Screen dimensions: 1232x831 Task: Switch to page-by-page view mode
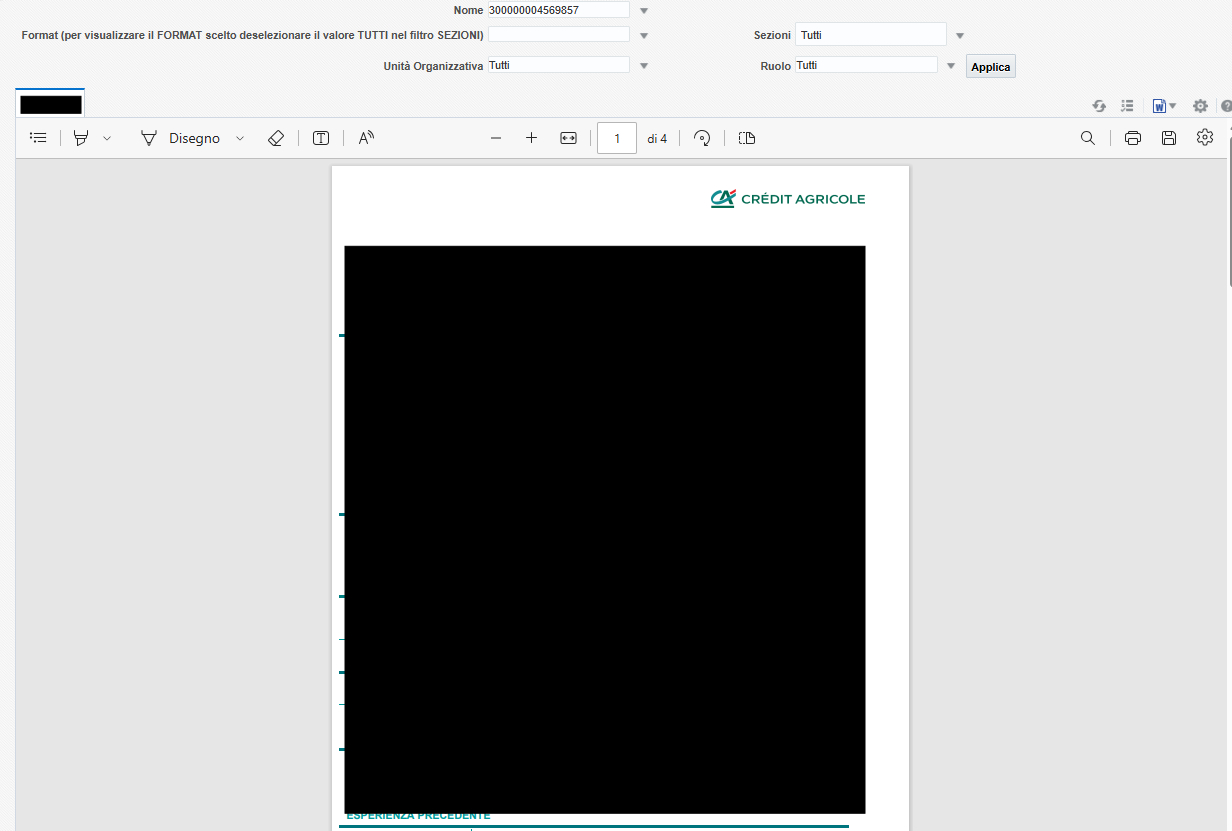pyautogui.click(x=746, y=137)
